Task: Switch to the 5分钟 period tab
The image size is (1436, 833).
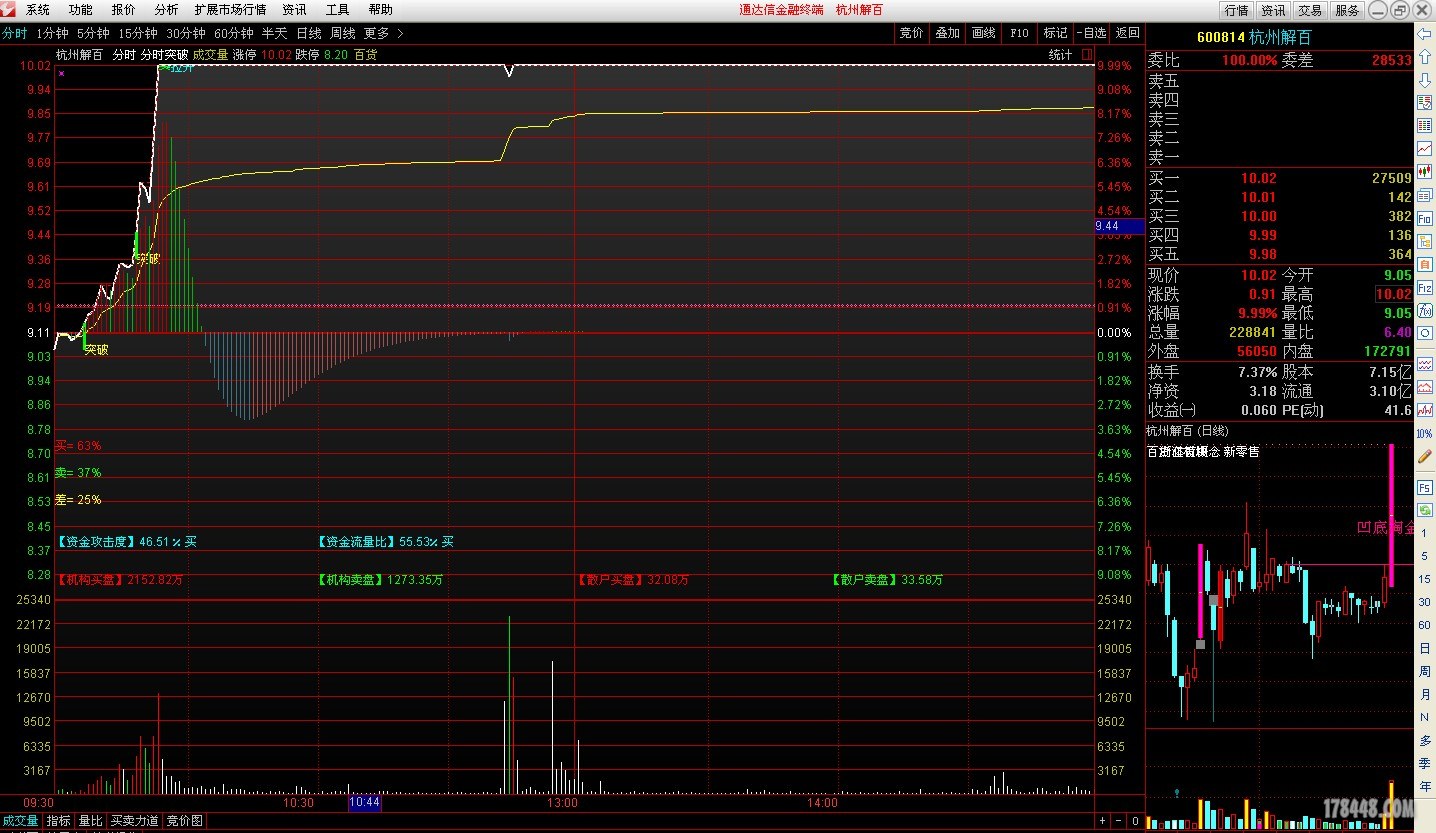Action: pos(93,33)
